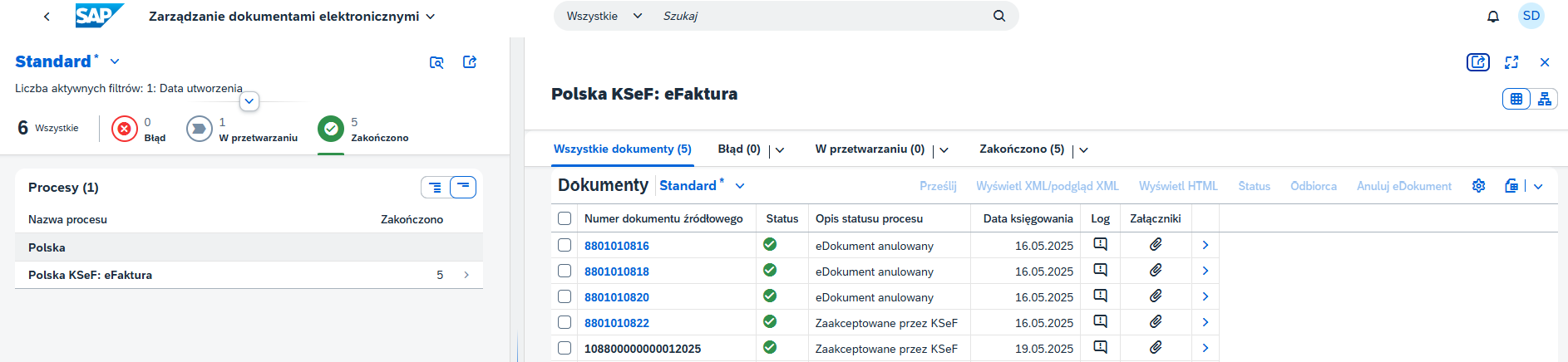Open the Wszystkie search scope dropdown
This screenshot has height=362, width=1568.
click(x=604, y=16)
